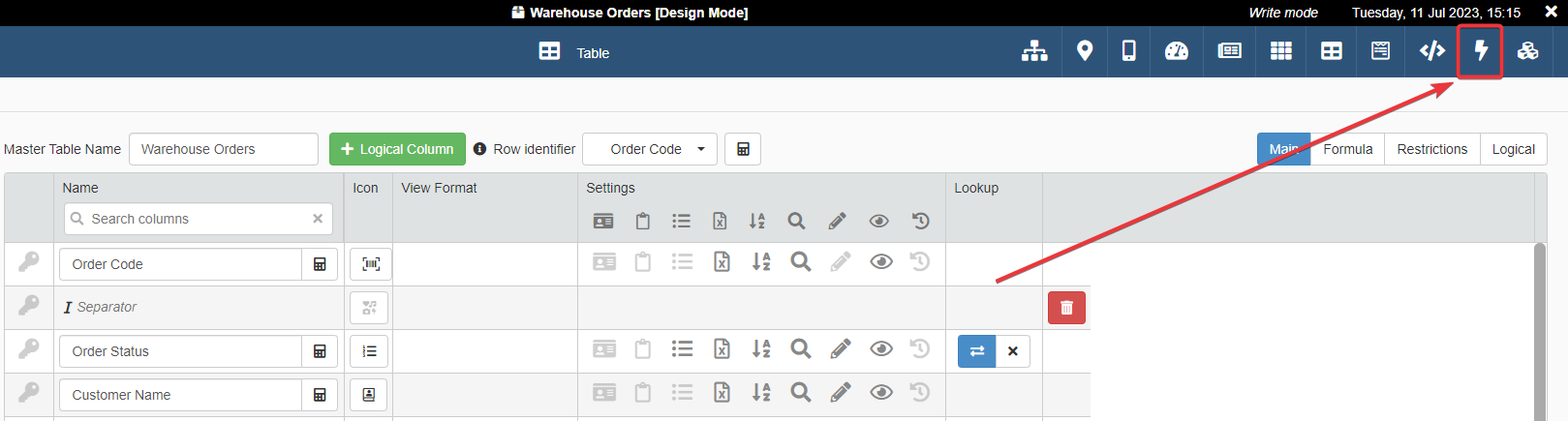Open the mobile phone view icon
This screenshot has width=1568, height=421.
[x=1129, y=51]
